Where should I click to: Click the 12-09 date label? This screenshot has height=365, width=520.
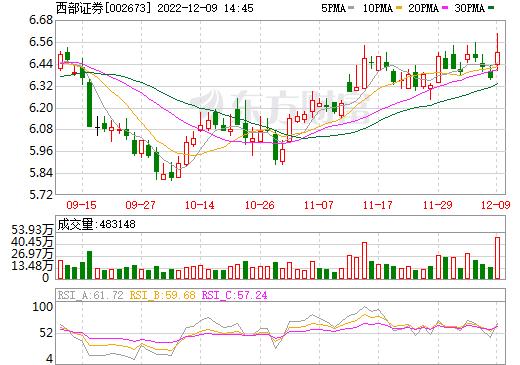pos(496,205)
